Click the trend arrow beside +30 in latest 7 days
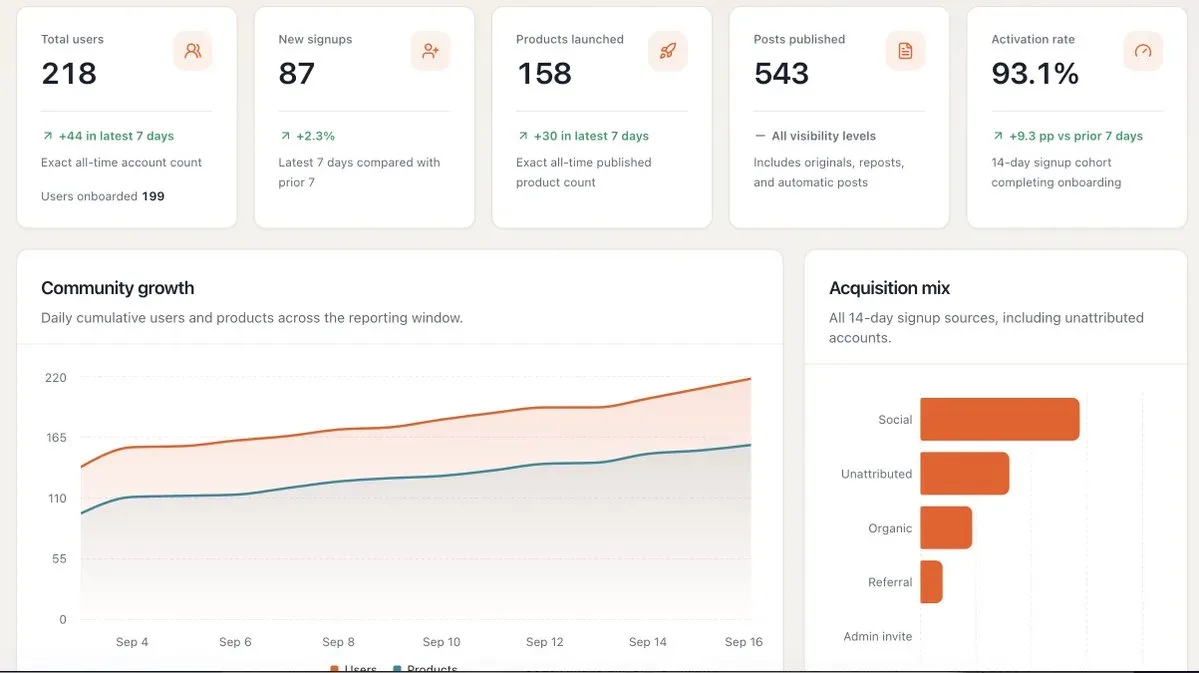This screenshot has height=673, width=1199. click(523, 135)
